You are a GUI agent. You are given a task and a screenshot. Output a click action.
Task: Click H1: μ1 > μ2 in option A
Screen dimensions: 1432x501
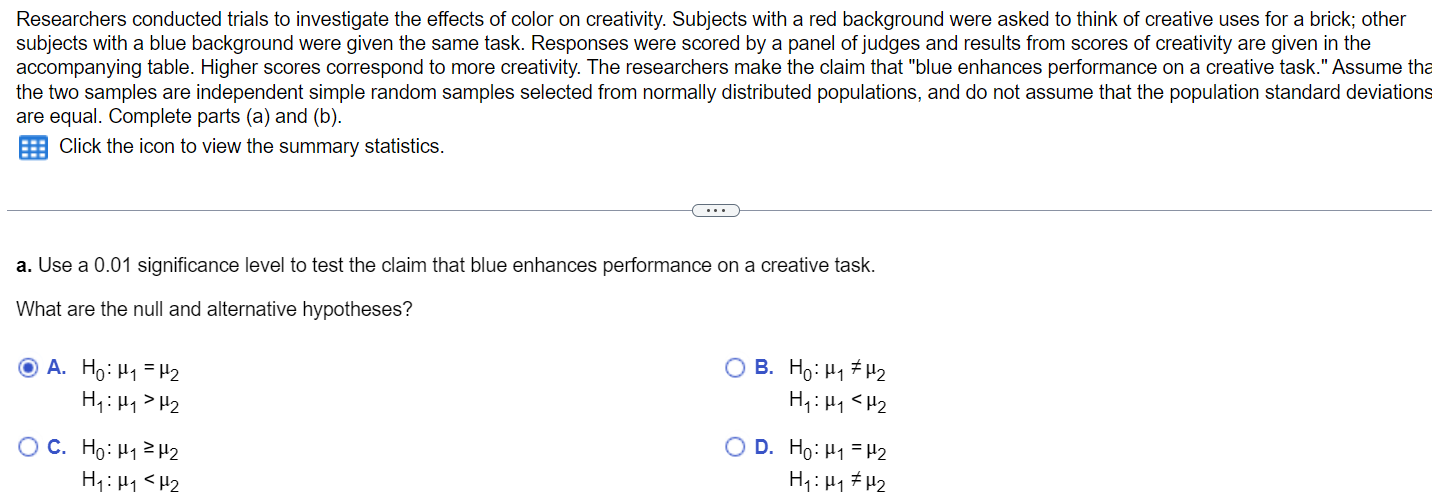pos(131,404)
